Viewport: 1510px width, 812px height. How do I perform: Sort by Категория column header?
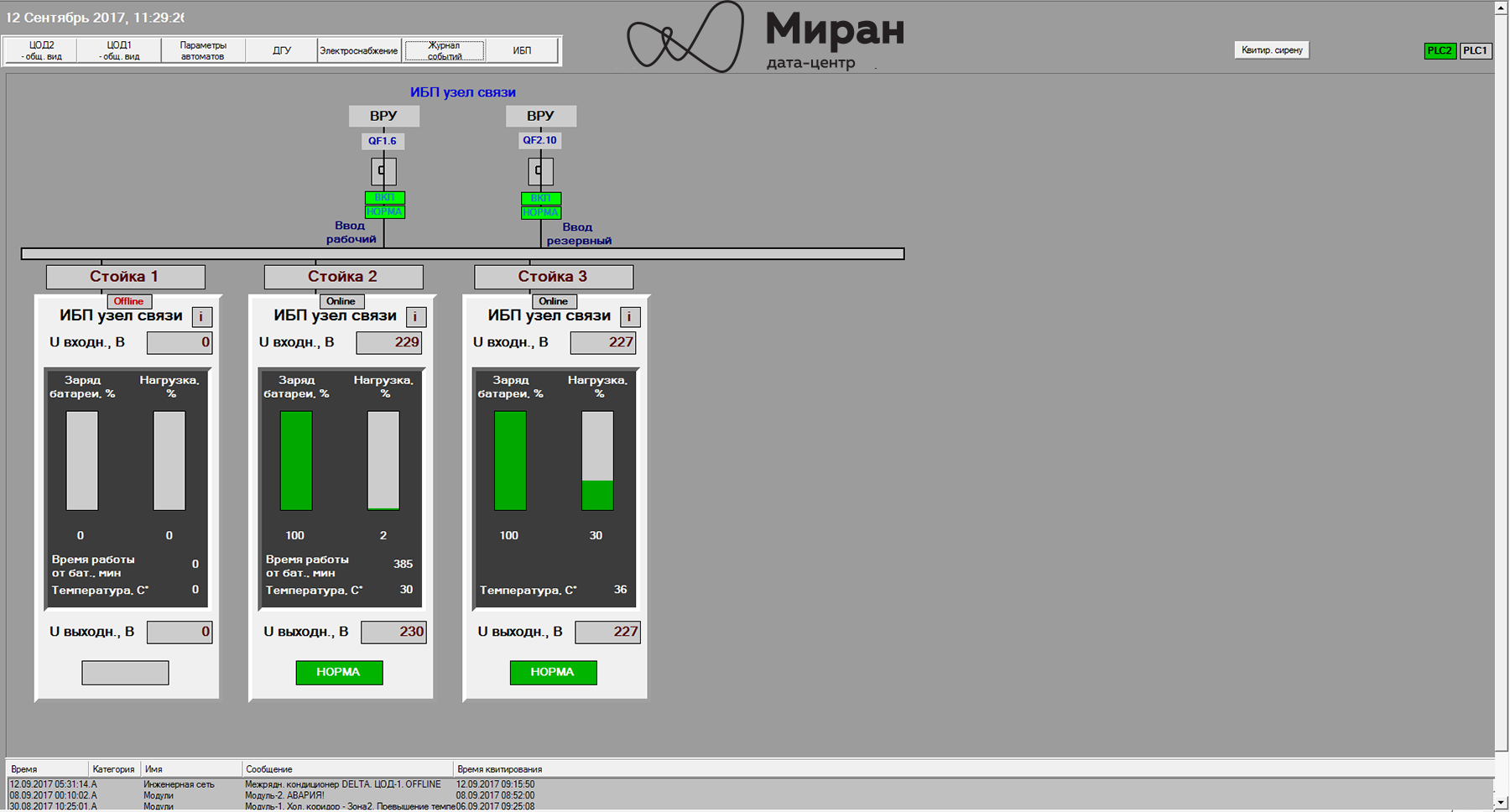tap(114, 769)
